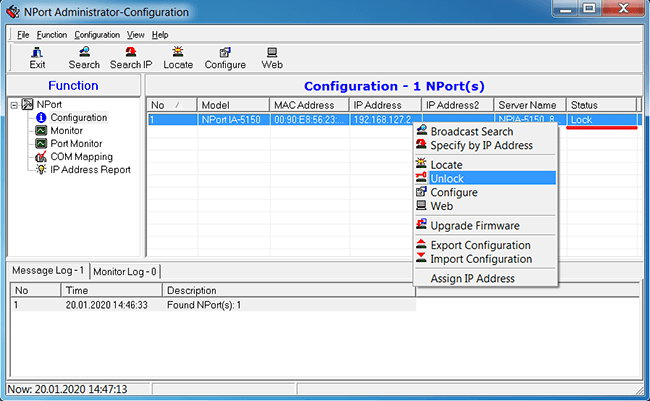The height and width of the screenshot is (401, 650).
Task: Click the Configure icon in context menu
Action: [x=422, y=191]
